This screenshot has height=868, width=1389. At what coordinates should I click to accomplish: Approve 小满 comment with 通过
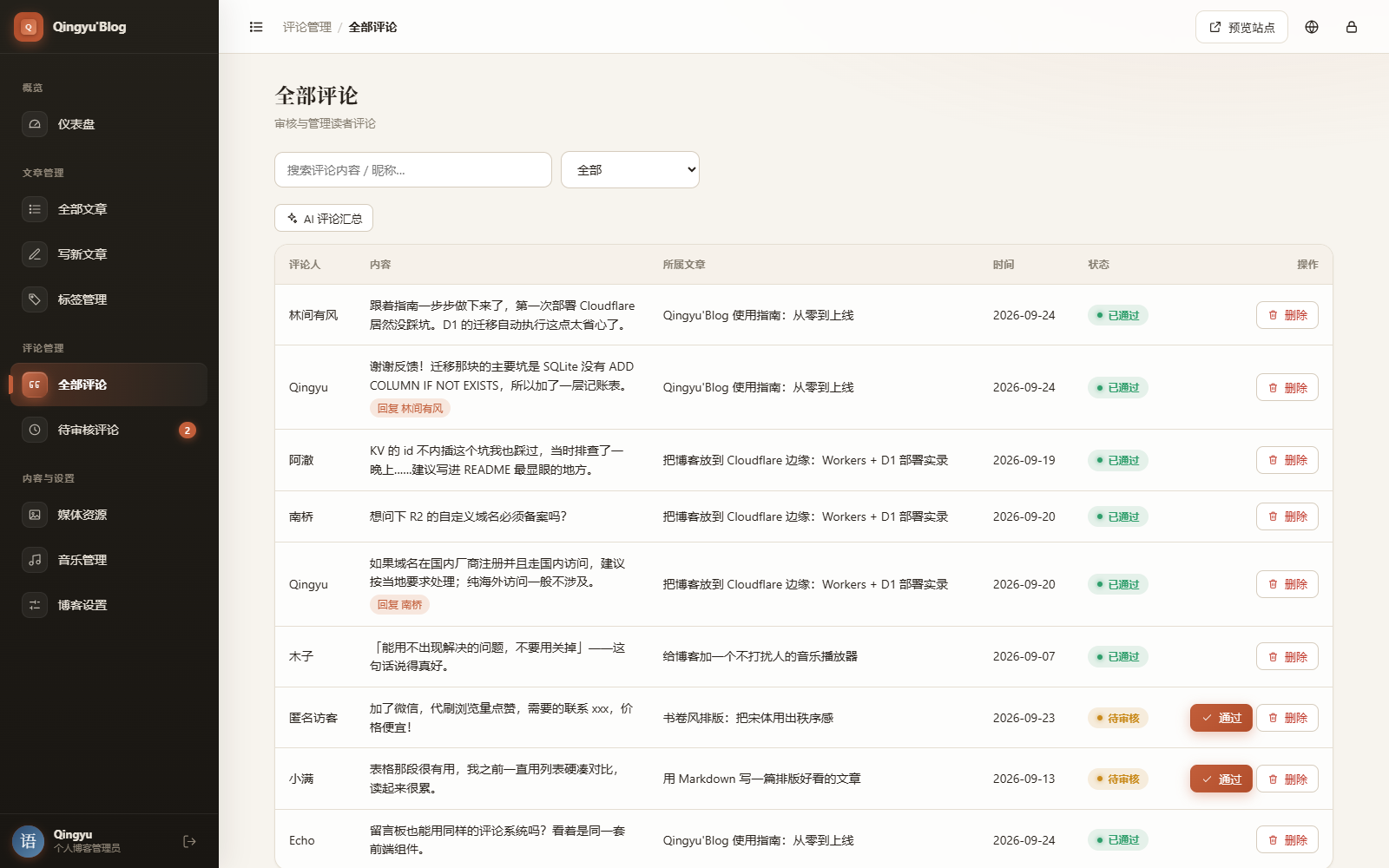pyautogui.click(x=1221, y=779)
